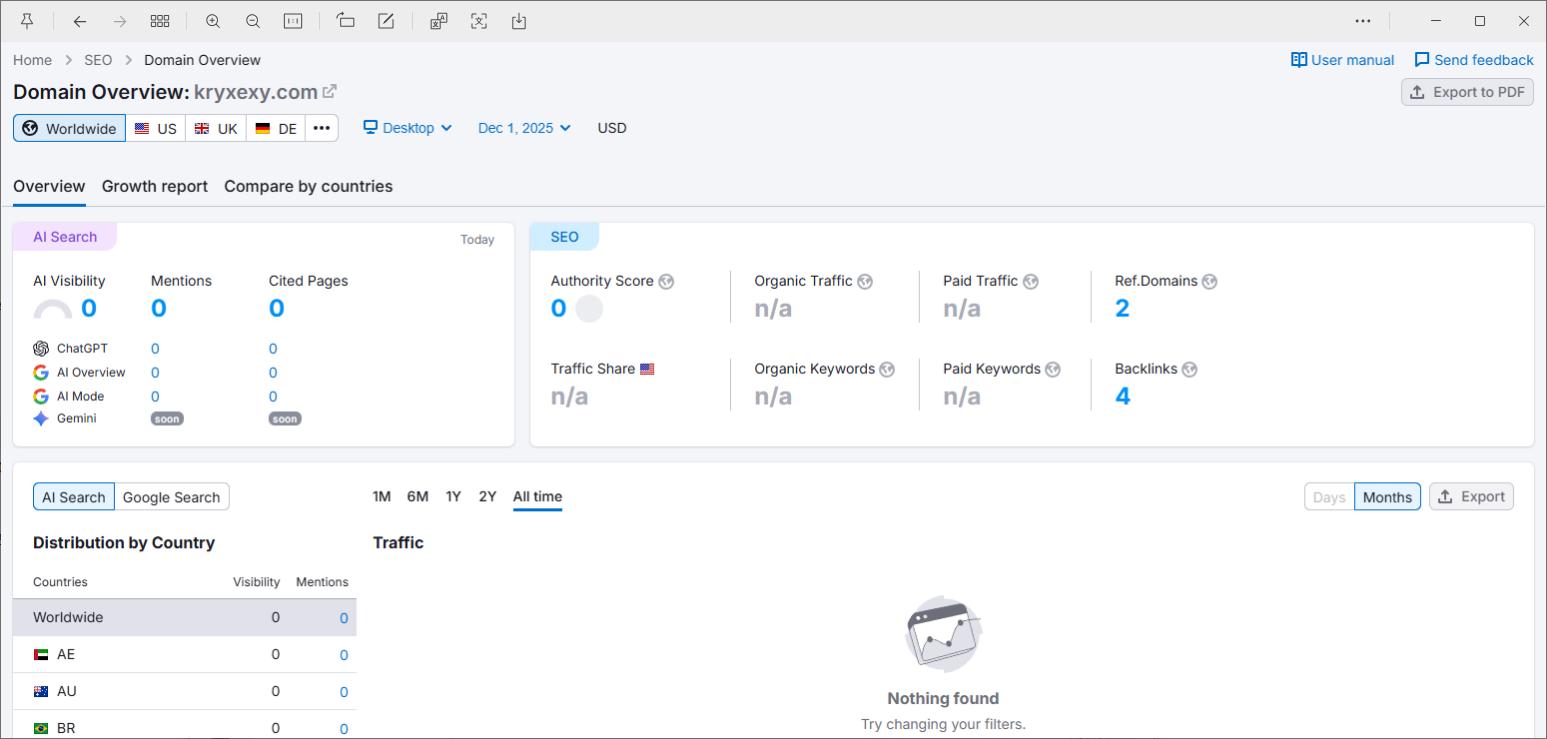
Task: Click the info globe next to Backlinks
Action: tap(1190, 370)
